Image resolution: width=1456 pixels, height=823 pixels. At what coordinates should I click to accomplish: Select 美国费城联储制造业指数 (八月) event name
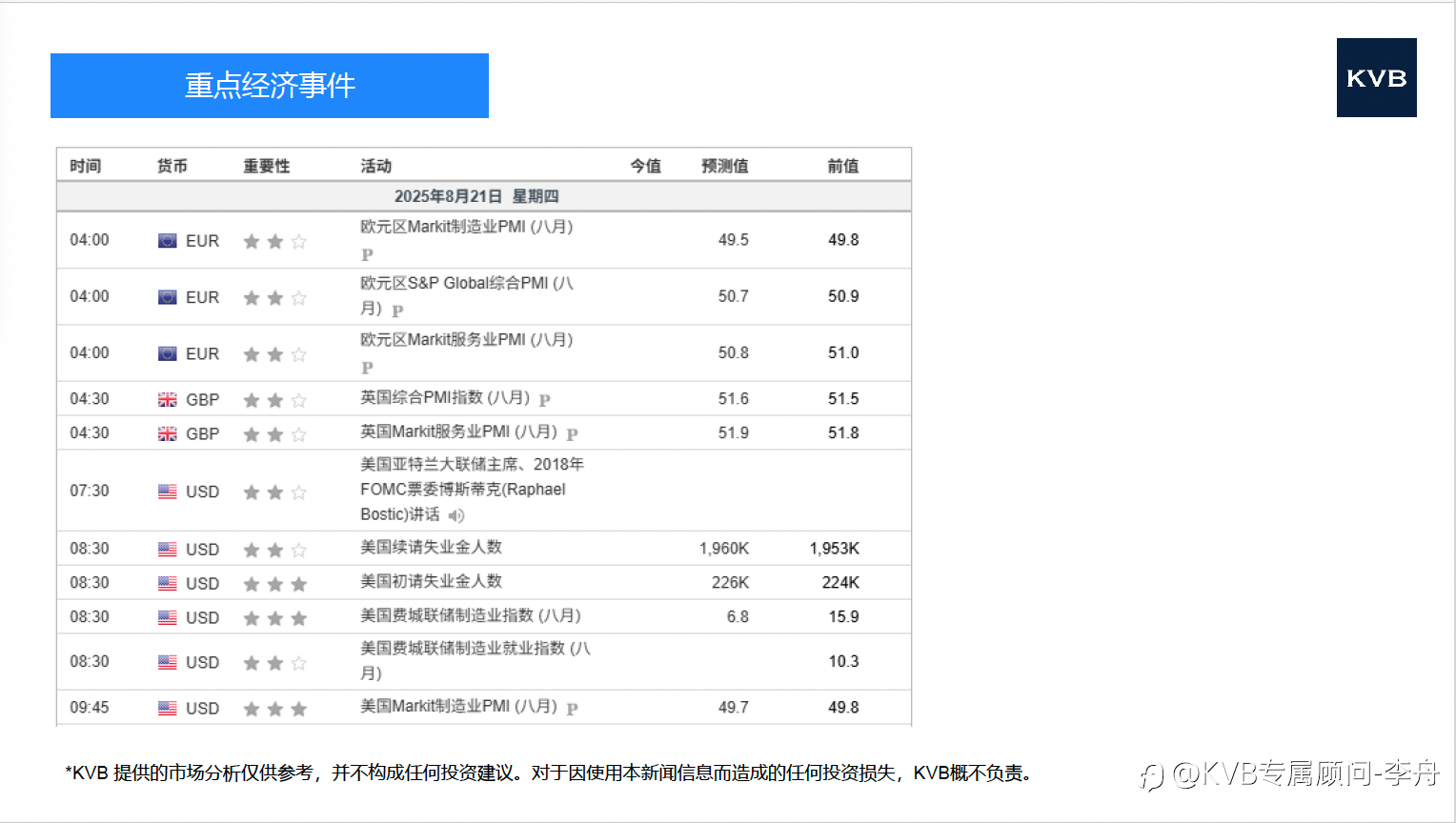point(471,616)
